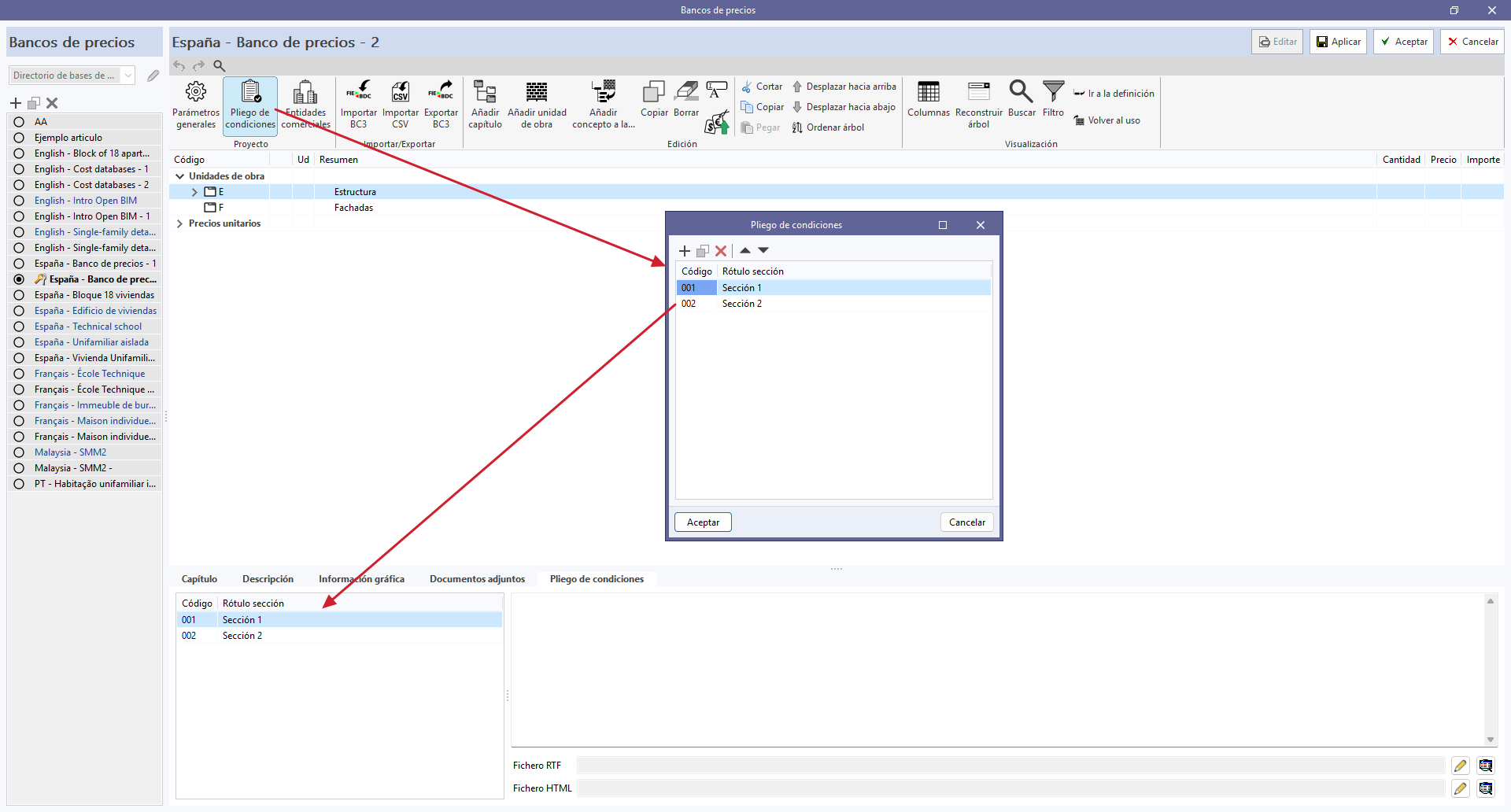Select Sección 2 row in the dialog
Viewport: 1511px width, 812px height.
[833, 304]
